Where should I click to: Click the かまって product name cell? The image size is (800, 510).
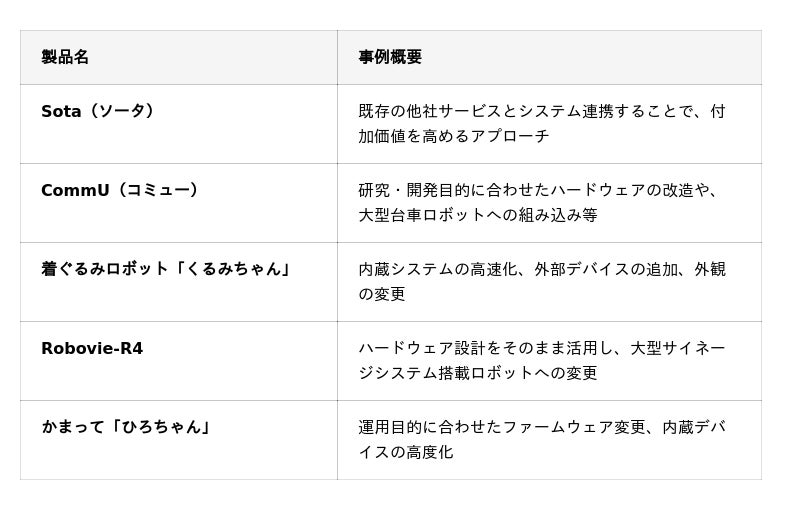coord(77,427)
